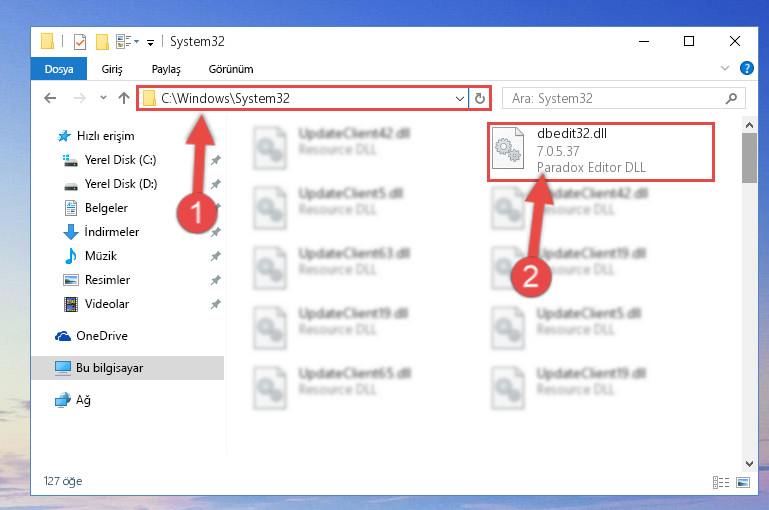The height and width of the screenshot is (510, 769).
Task: Expand the ribbon with the chevron
Action: coord(724,68)
